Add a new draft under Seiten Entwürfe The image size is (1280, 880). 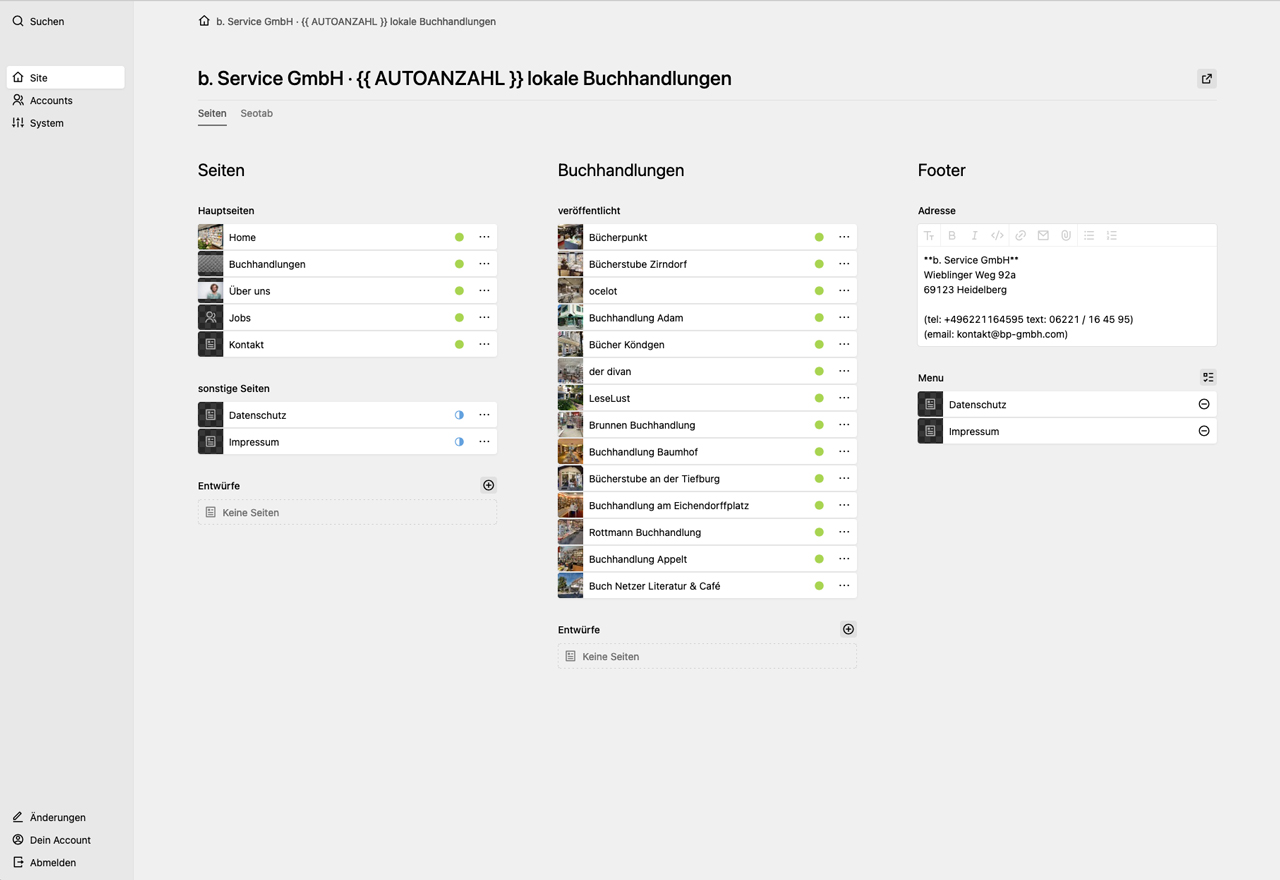coord(489,485)
